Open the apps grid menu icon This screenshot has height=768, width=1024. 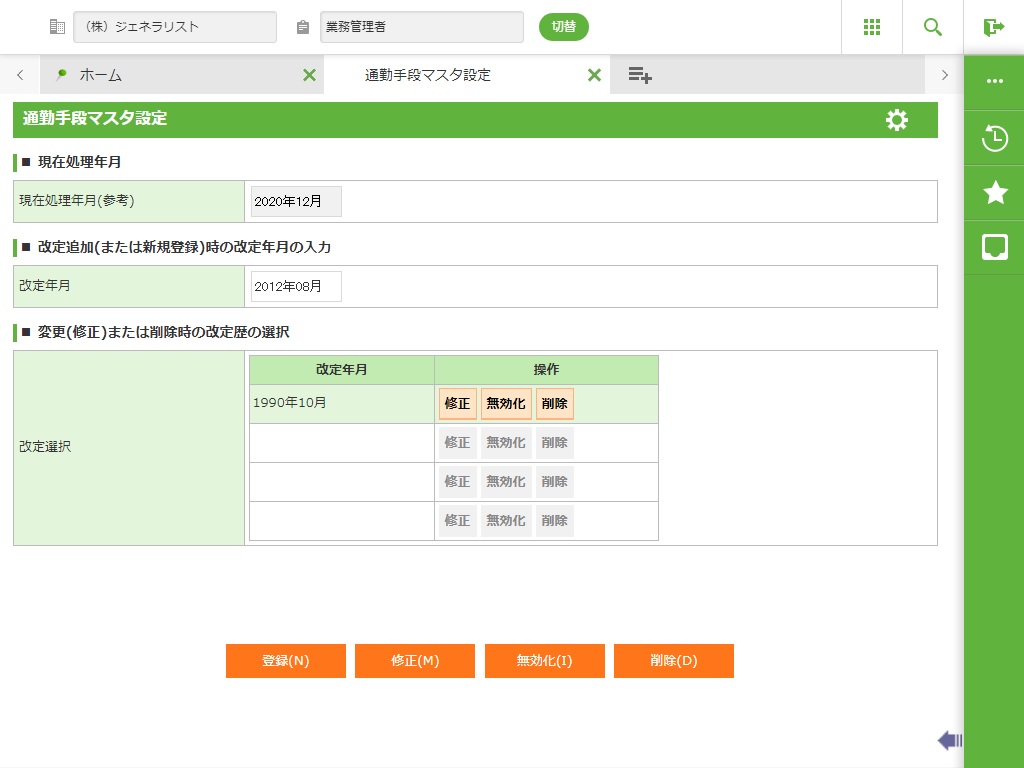(x=871, y=27)
